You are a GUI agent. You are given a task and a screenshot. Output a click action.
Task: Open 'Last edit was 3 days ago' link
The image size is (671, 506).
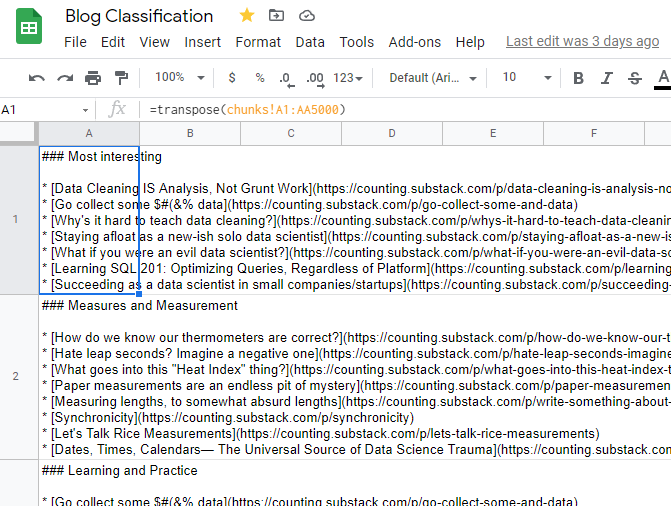click(582, 42)
